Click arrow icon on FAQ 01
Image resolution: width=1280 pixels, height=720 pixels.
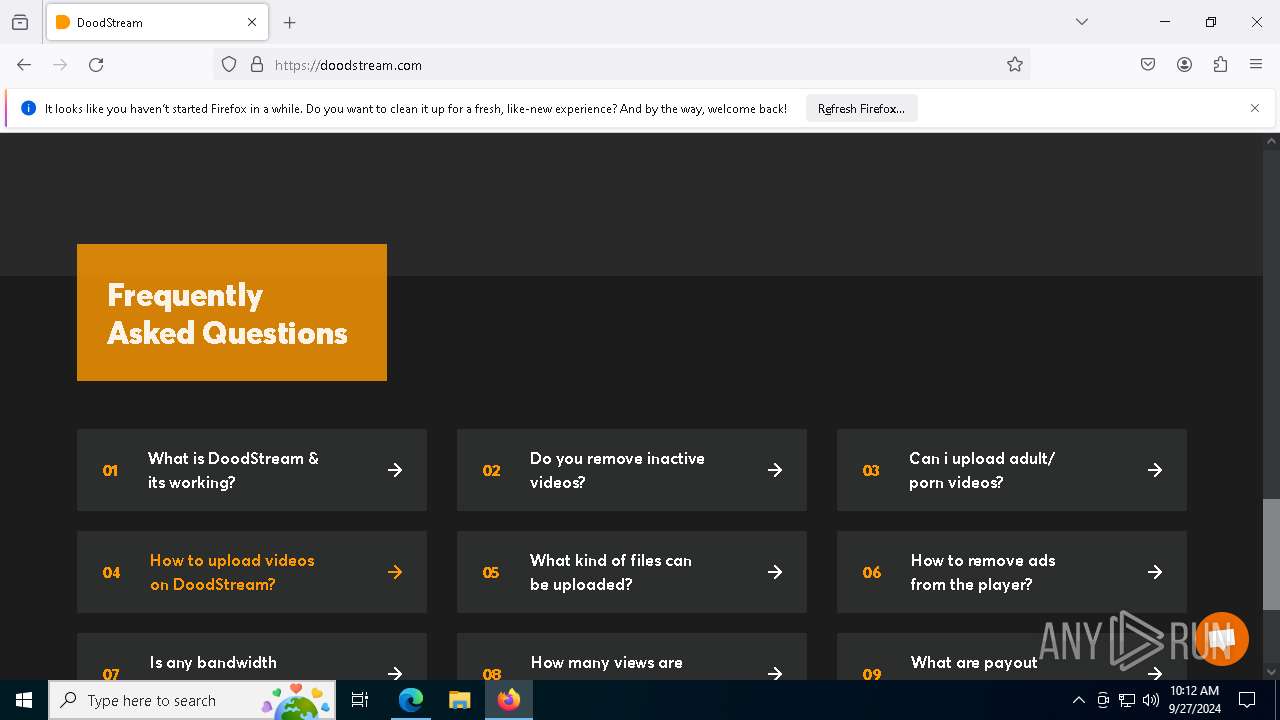point(395,470)
